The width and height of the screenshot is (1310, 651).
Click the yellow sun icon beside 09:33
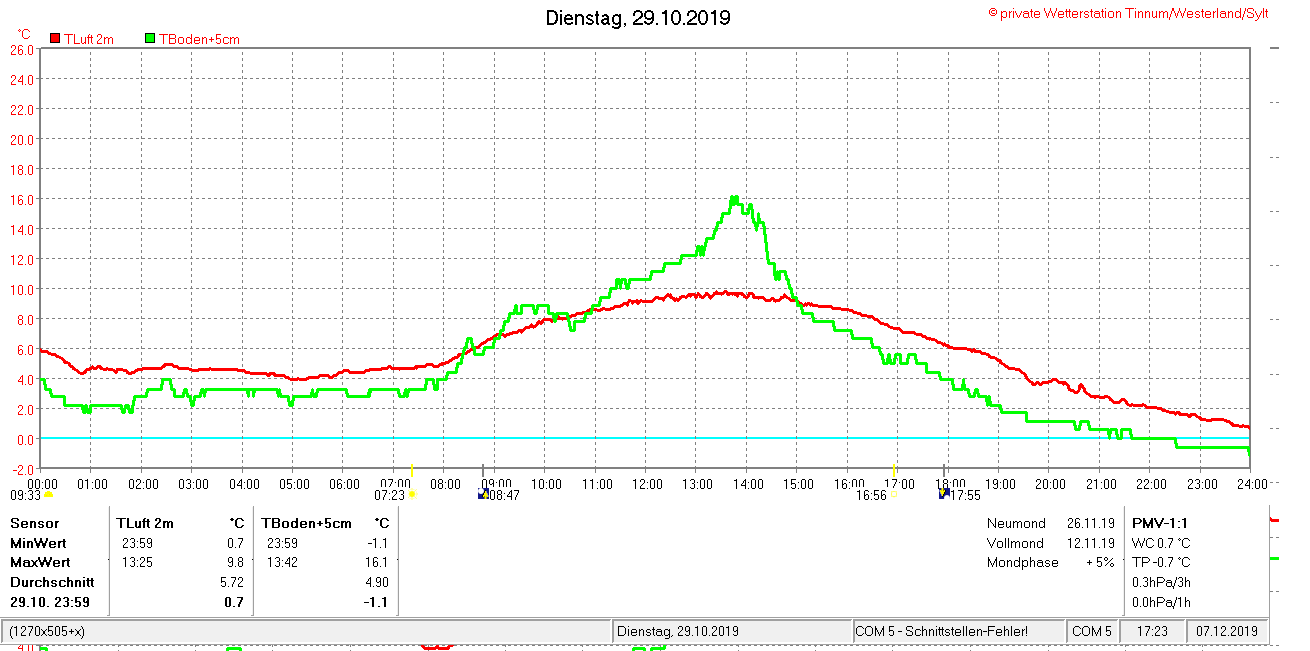point(48,494)
